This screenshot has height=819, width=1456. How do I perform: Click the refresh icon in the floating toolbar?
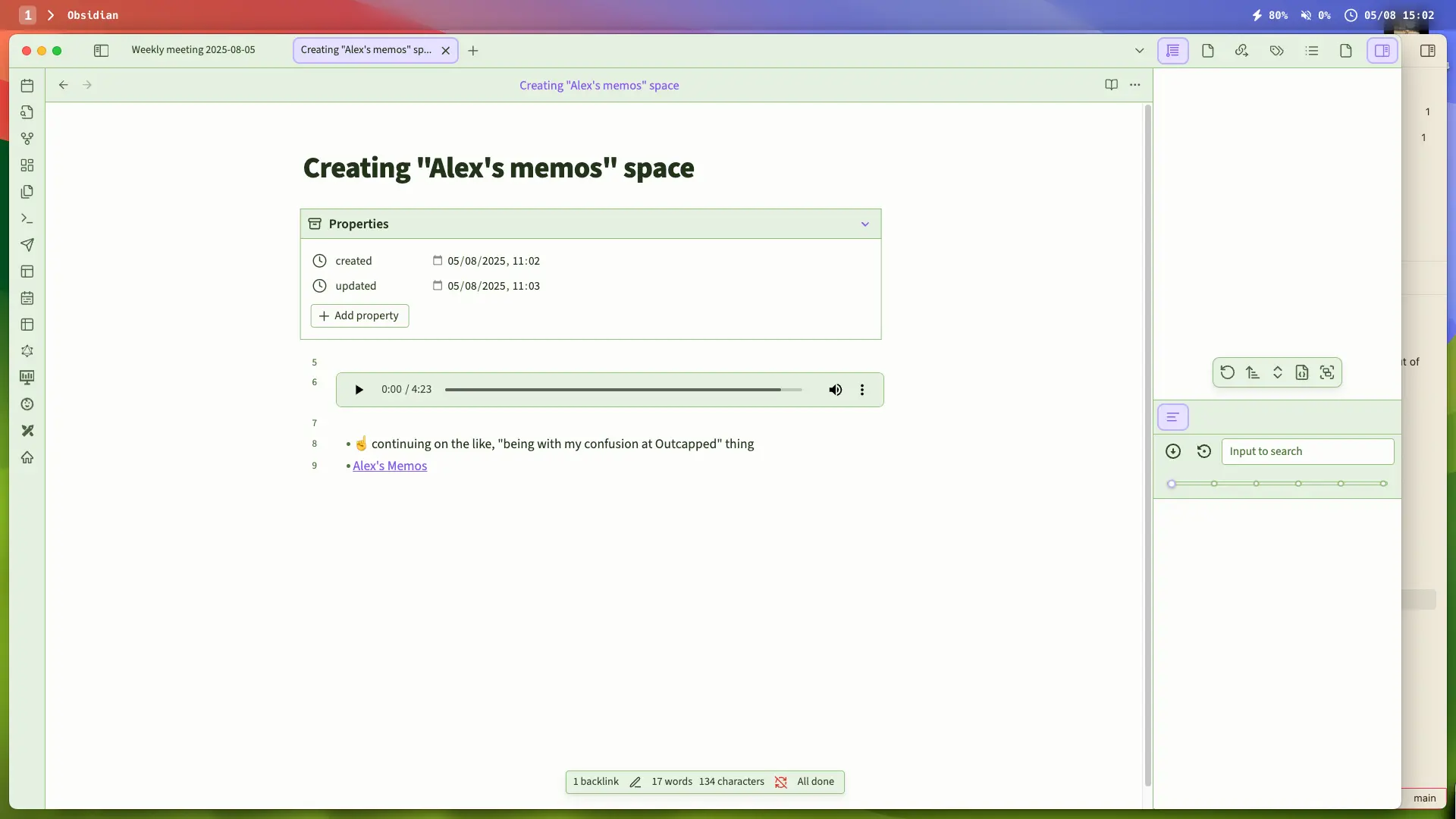[1227, 372]
